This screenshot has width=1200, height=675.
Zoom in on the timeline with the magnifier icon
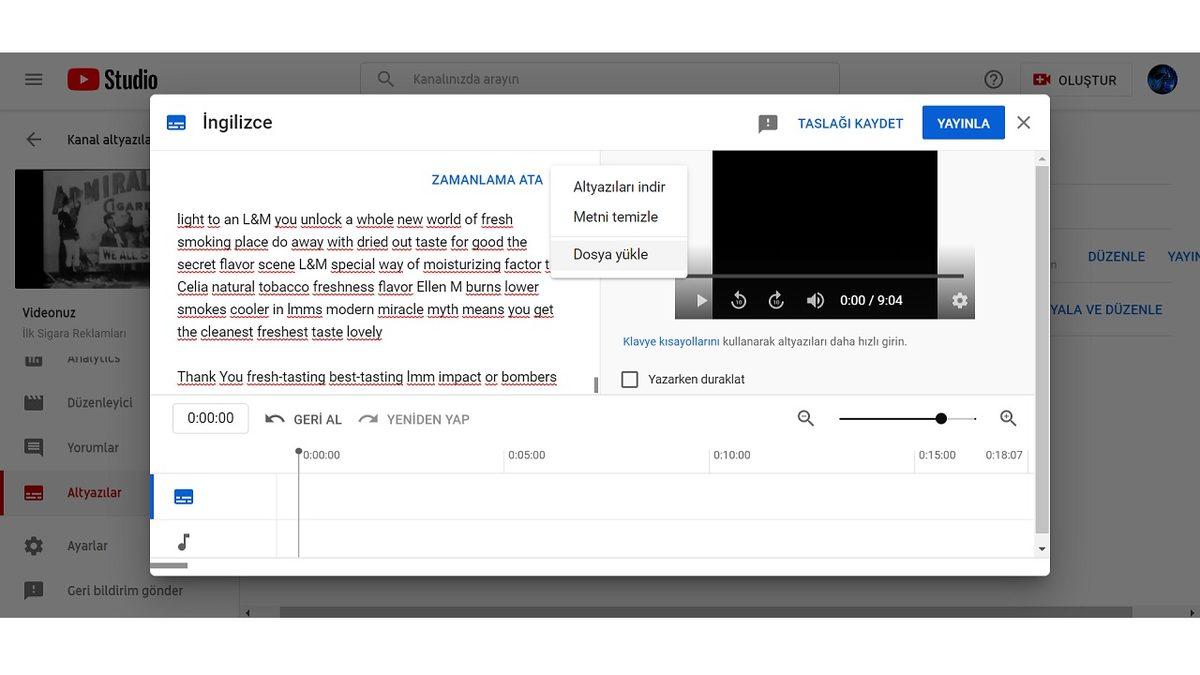click(1008, 418)
